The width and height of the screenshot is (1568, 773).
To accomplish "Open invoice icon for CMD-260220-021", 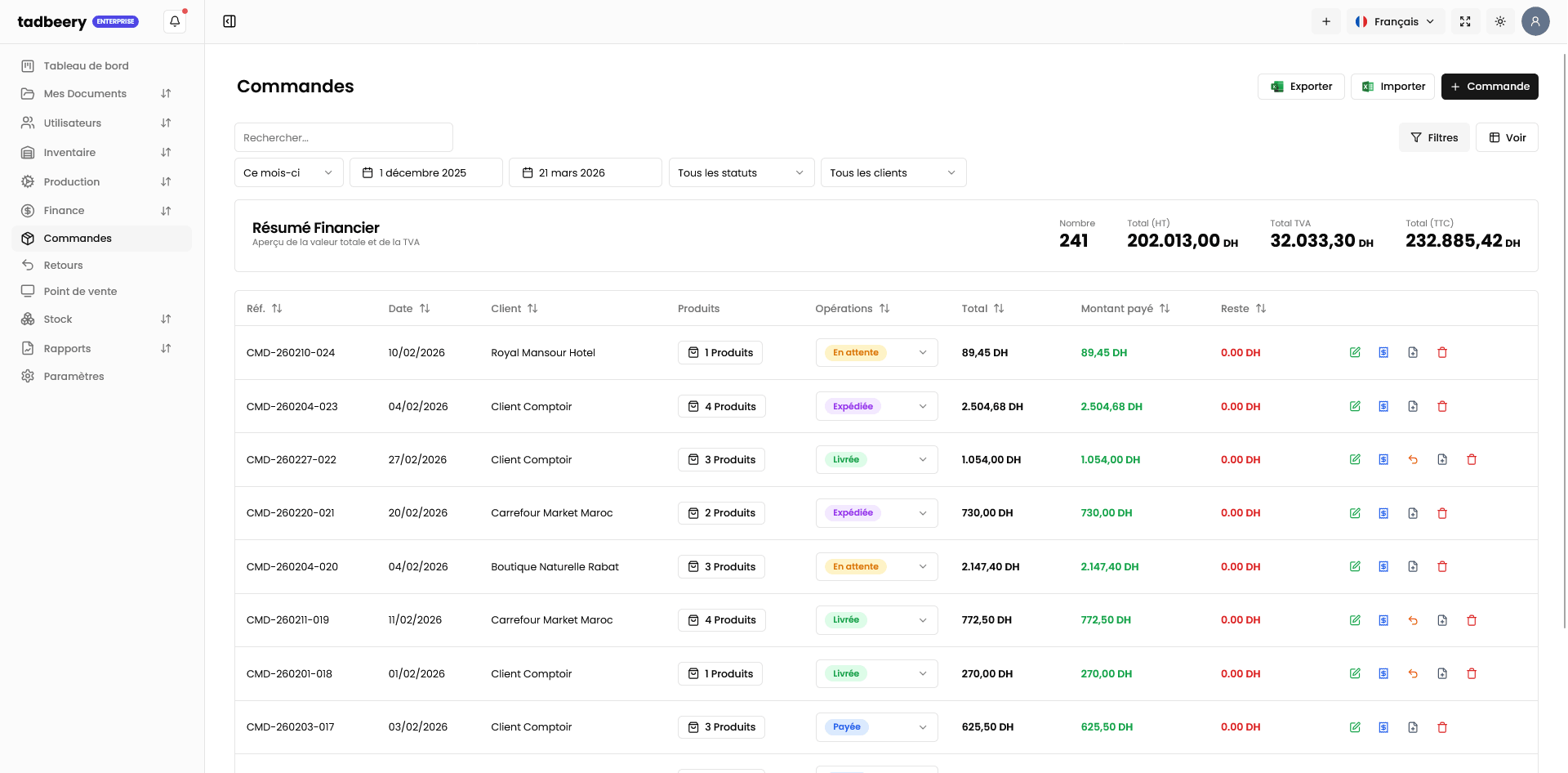I will pos(1383,513).
